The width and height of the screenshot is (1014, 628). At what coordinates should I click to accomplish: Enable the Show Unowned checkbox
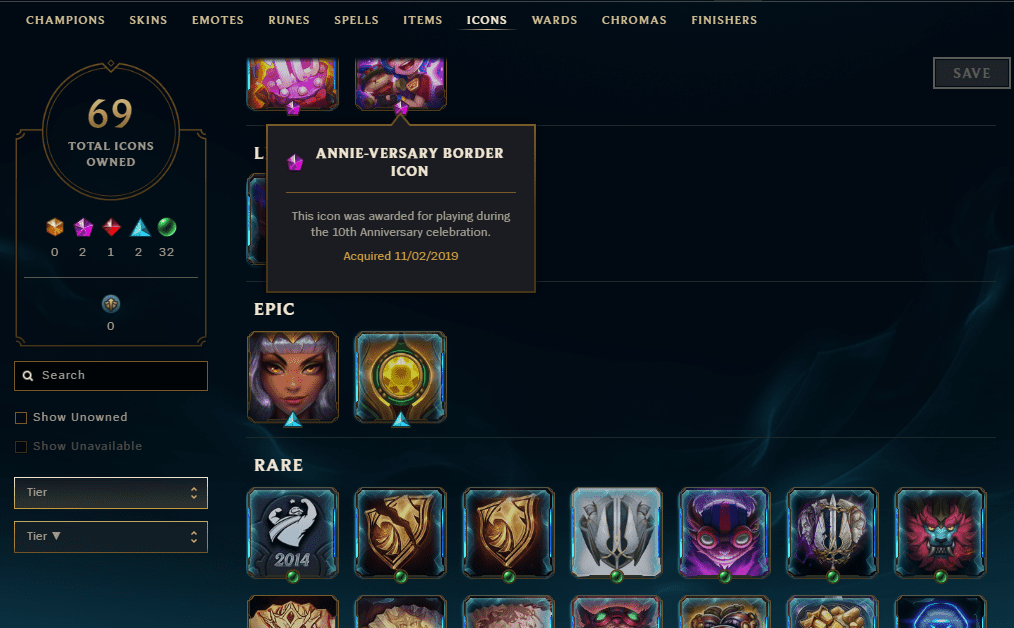click(21, 418)
